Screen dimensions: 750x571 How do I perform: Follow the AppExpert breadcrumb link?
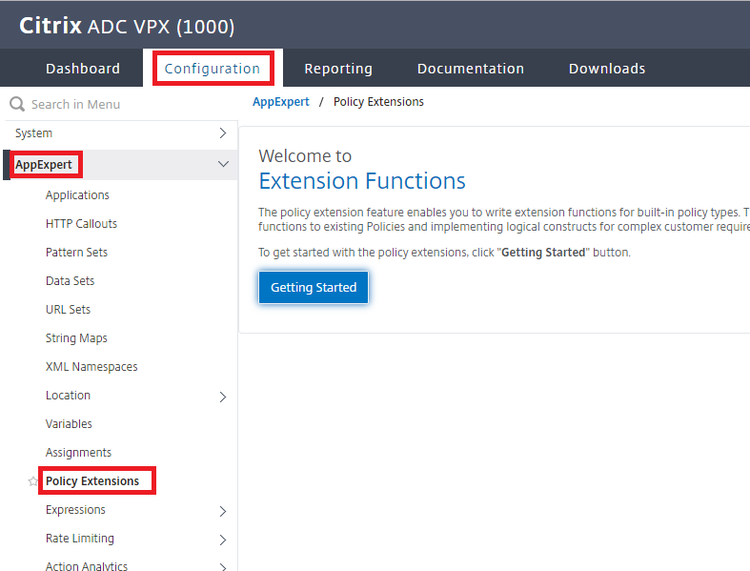(x=281, y=102)
